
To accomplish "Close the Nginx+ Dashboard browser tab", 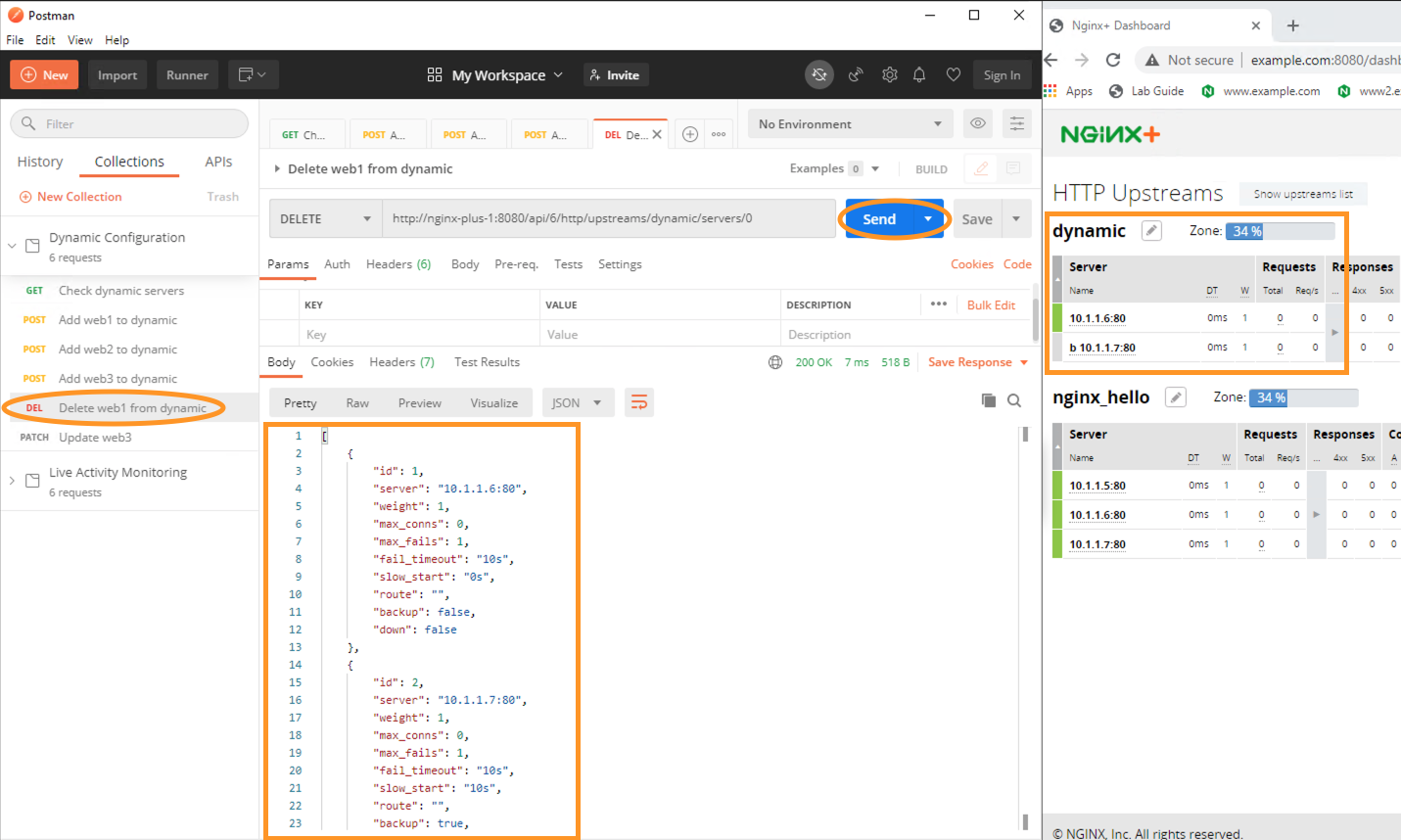I will pos(1256,25).
